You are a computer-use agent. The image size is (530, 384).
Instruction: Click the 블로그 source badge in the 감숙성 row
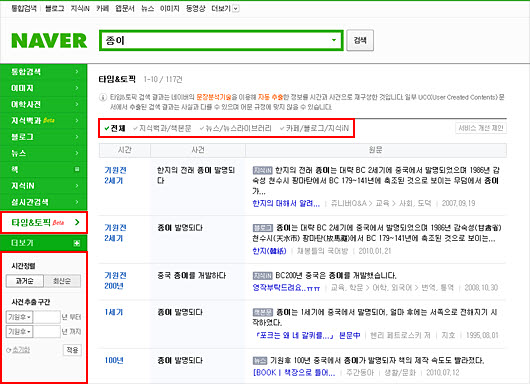click(263, 228)
